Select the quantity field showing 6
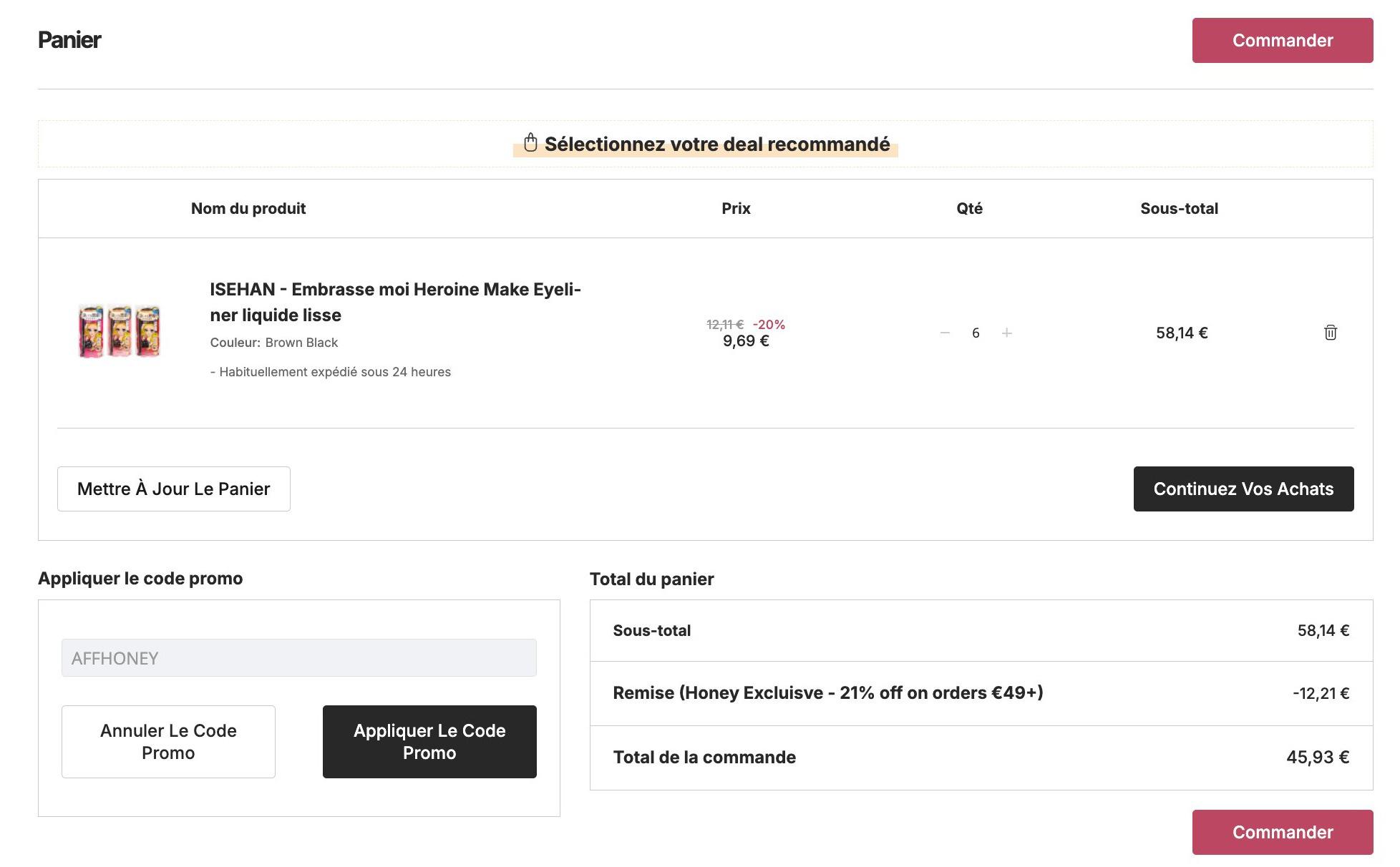The width and height of the screenshot is (1400, 867). (976, 333)
